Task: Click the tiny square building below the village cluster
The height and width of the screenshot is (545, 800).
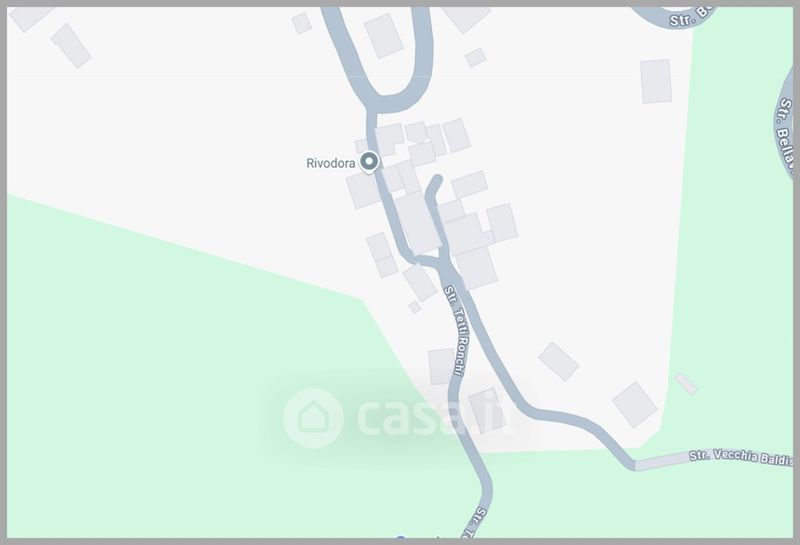Action: (415, 307)
